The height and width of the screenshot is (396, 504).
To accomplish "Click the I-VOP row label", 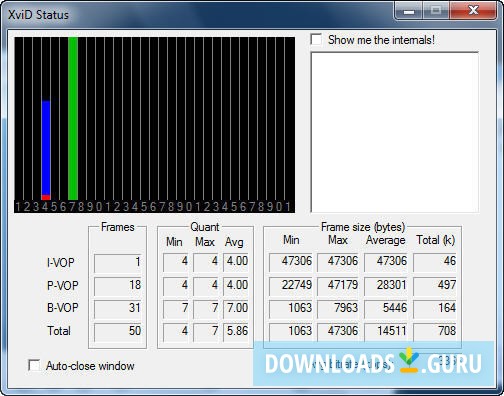I will click(x=60, y=263).
